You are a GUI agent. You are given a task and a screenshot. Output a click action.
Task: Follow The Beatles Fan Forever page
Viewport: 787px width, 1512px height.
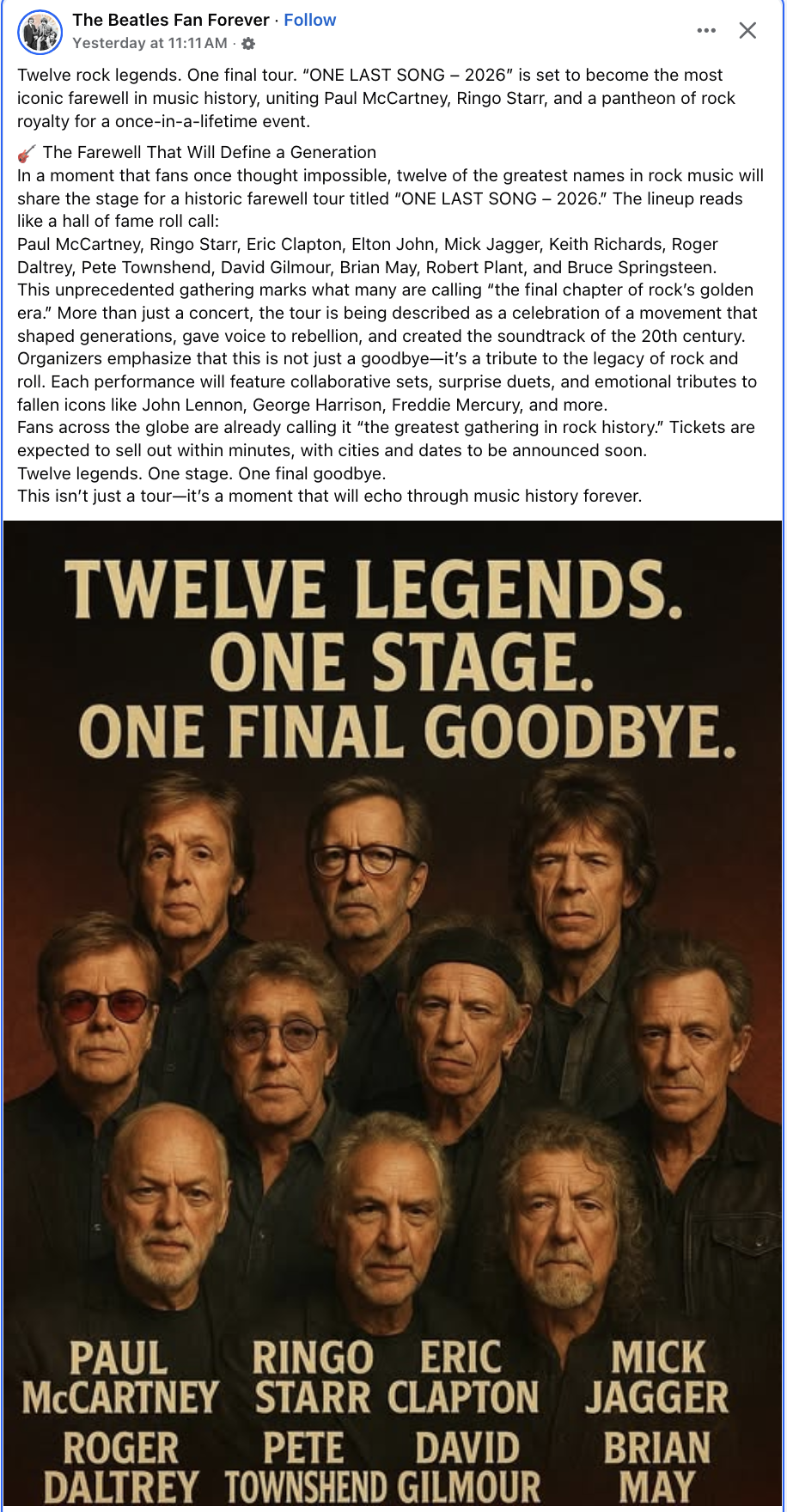tap(309, 20)
